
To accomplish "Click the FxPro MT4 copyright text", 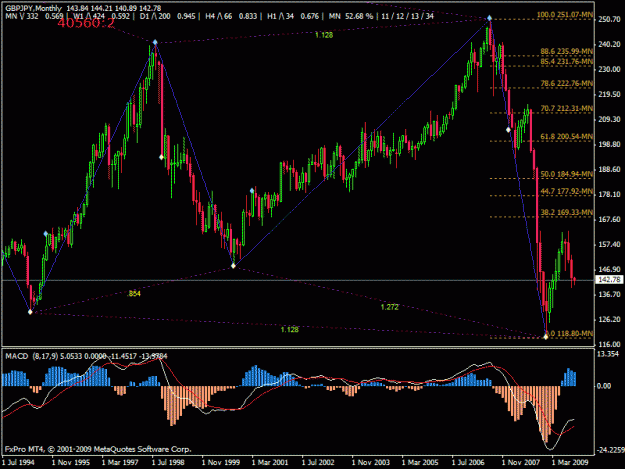I will [x=98, y=449].
